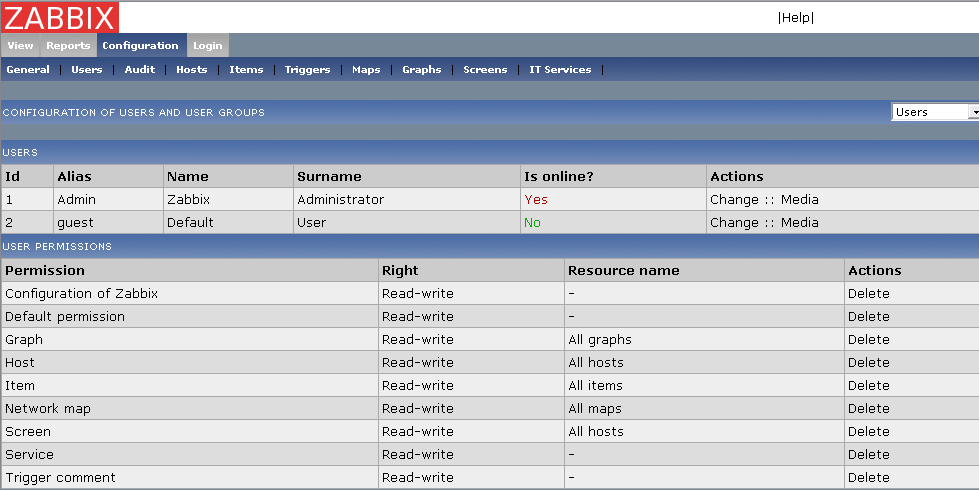Open the Hosts submenu item
This screenshot has width=979, height=490.
[192, 70]
